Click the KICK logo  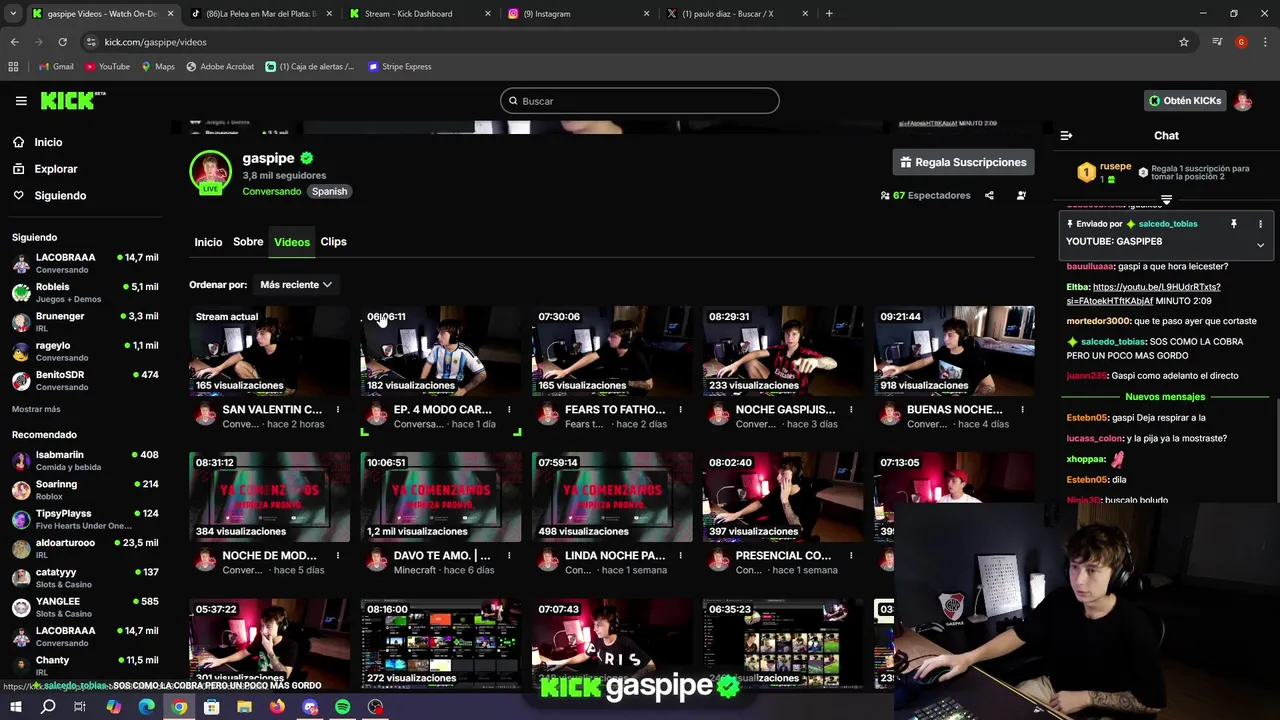[x=73, y=100]
